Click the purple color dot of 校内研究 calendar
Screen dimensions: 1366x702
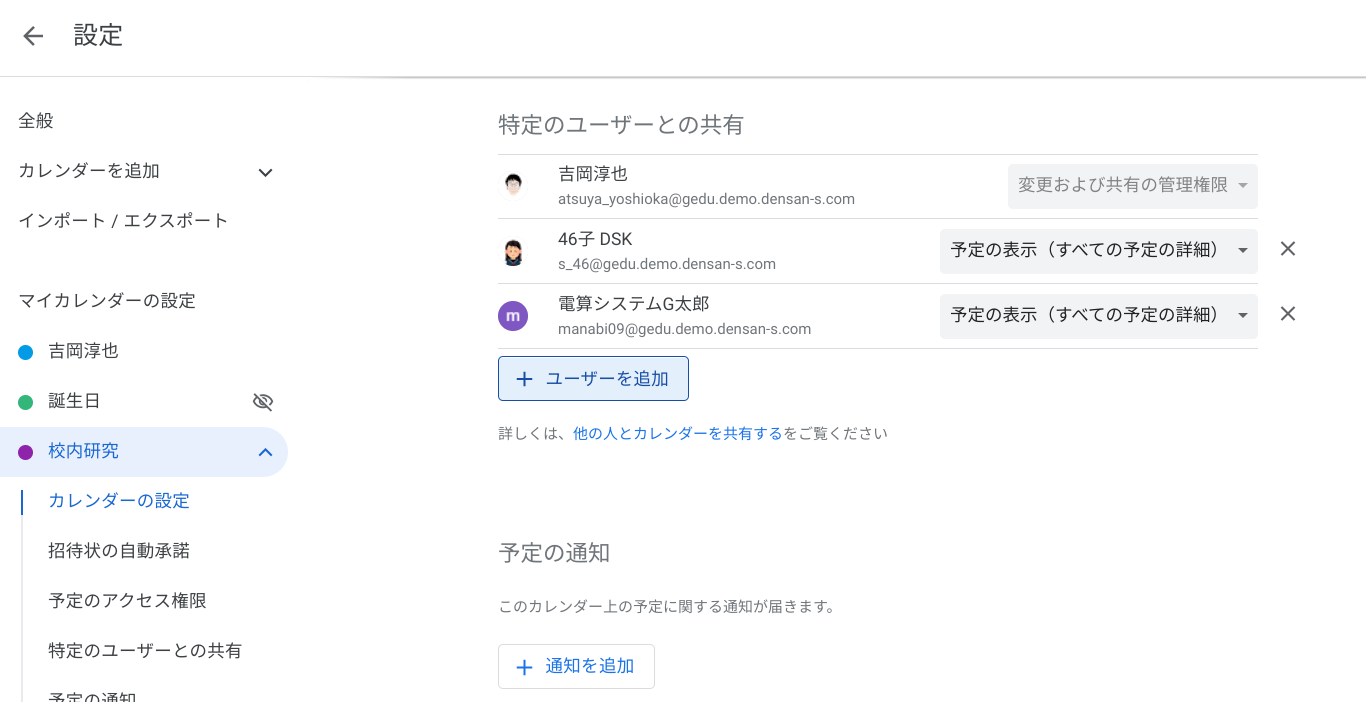(x=26, y=452)
